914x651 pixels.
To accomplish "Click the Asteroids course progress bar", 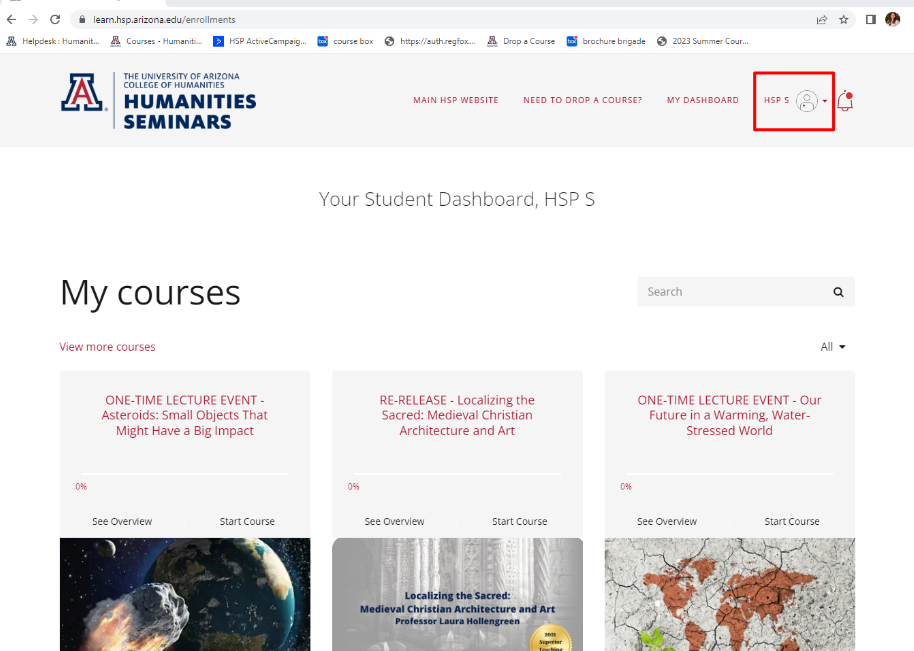I will point(185,474).
